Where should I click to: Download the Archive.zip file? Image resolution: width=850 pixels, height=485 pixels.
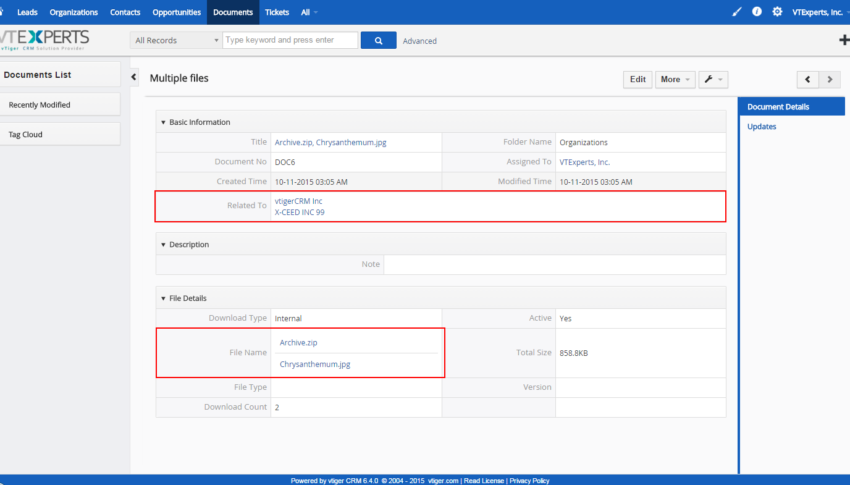click(298, 342)
